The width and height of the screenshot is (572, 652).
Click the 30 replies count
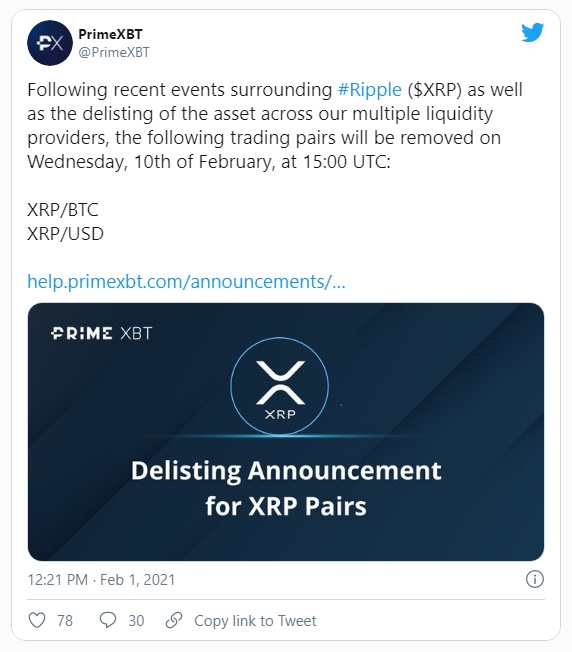click(136, 621)
